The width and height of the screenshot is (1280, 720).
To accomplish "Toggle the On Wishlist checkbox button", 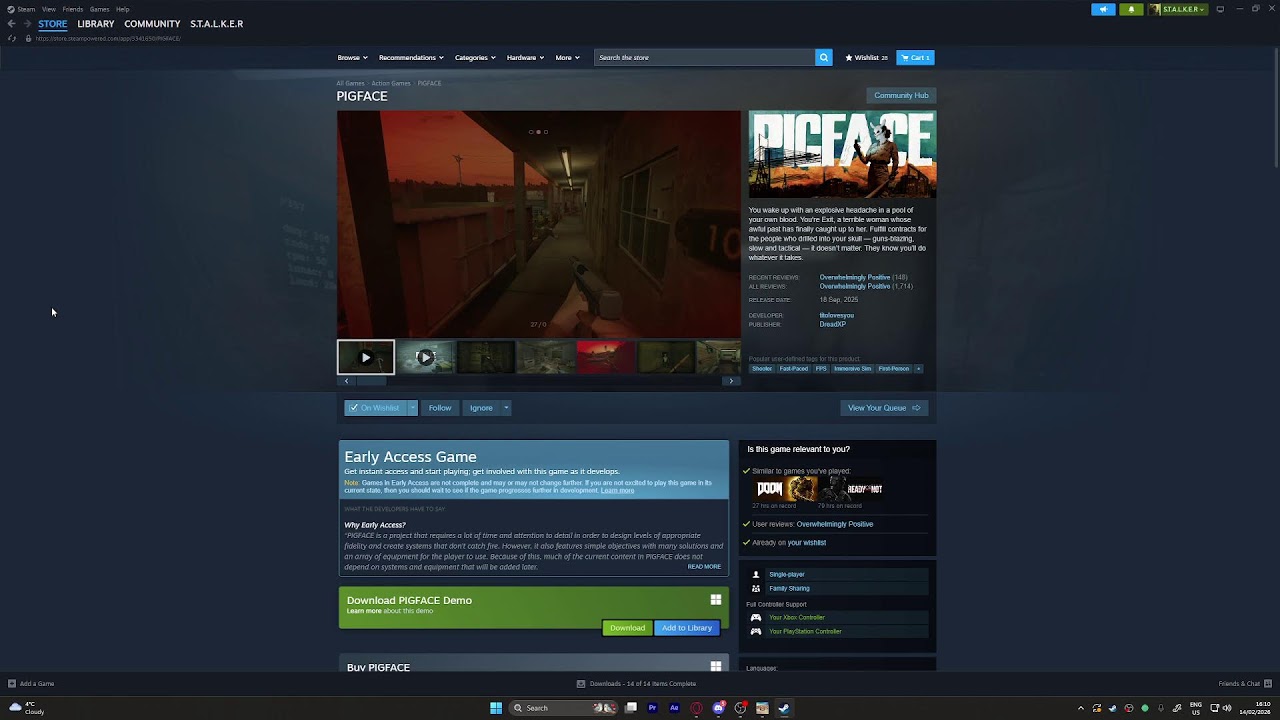I will [376, 408].
